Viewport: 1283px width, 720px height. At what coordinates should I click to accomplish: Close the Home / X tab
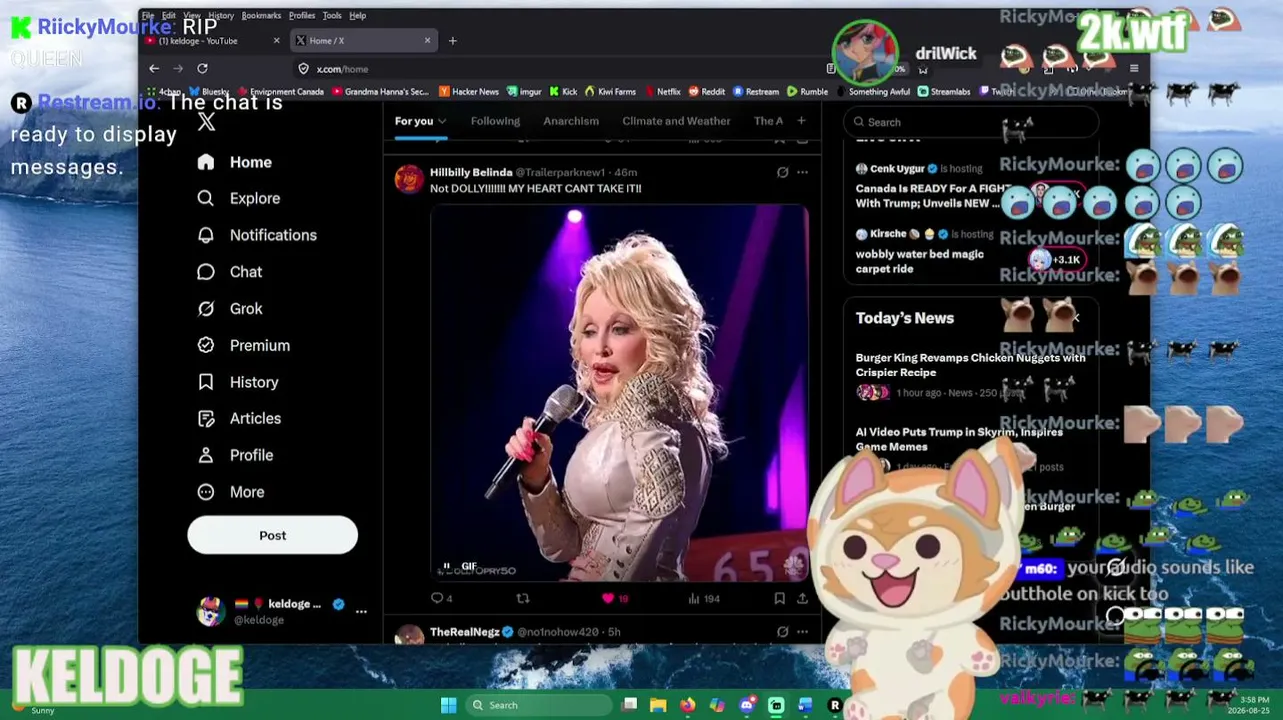click(x=427, y=41)
